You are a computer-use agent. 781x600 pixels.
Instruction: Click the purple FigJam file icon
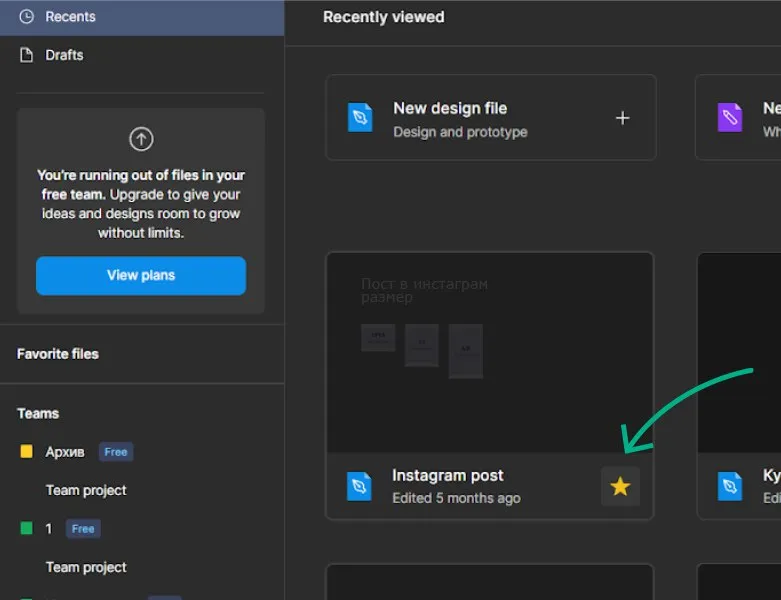click(730, 118)
